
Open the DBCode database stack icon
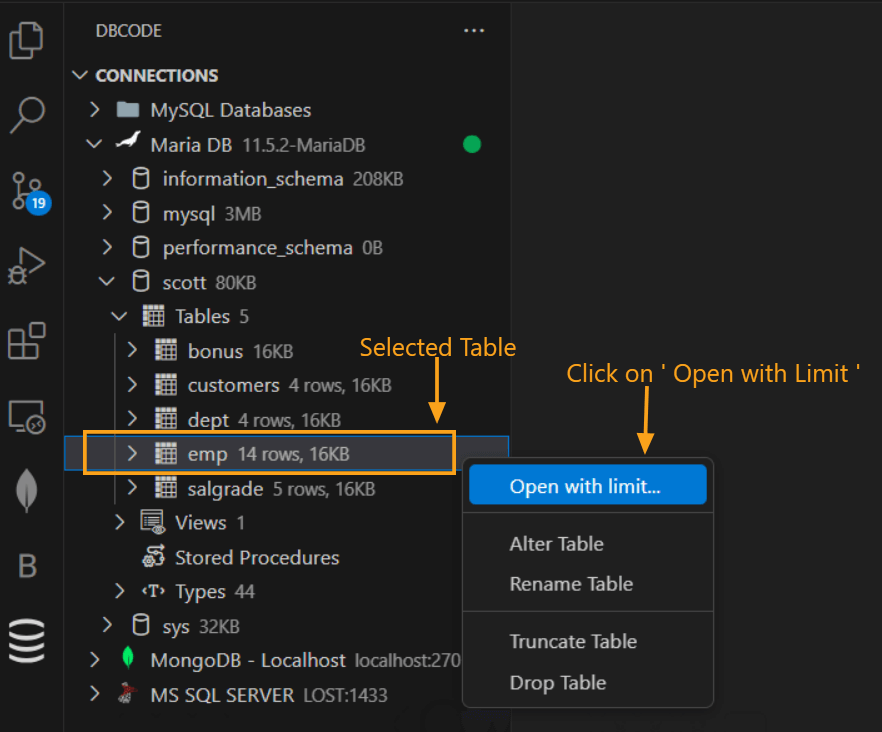click(26, 641)
